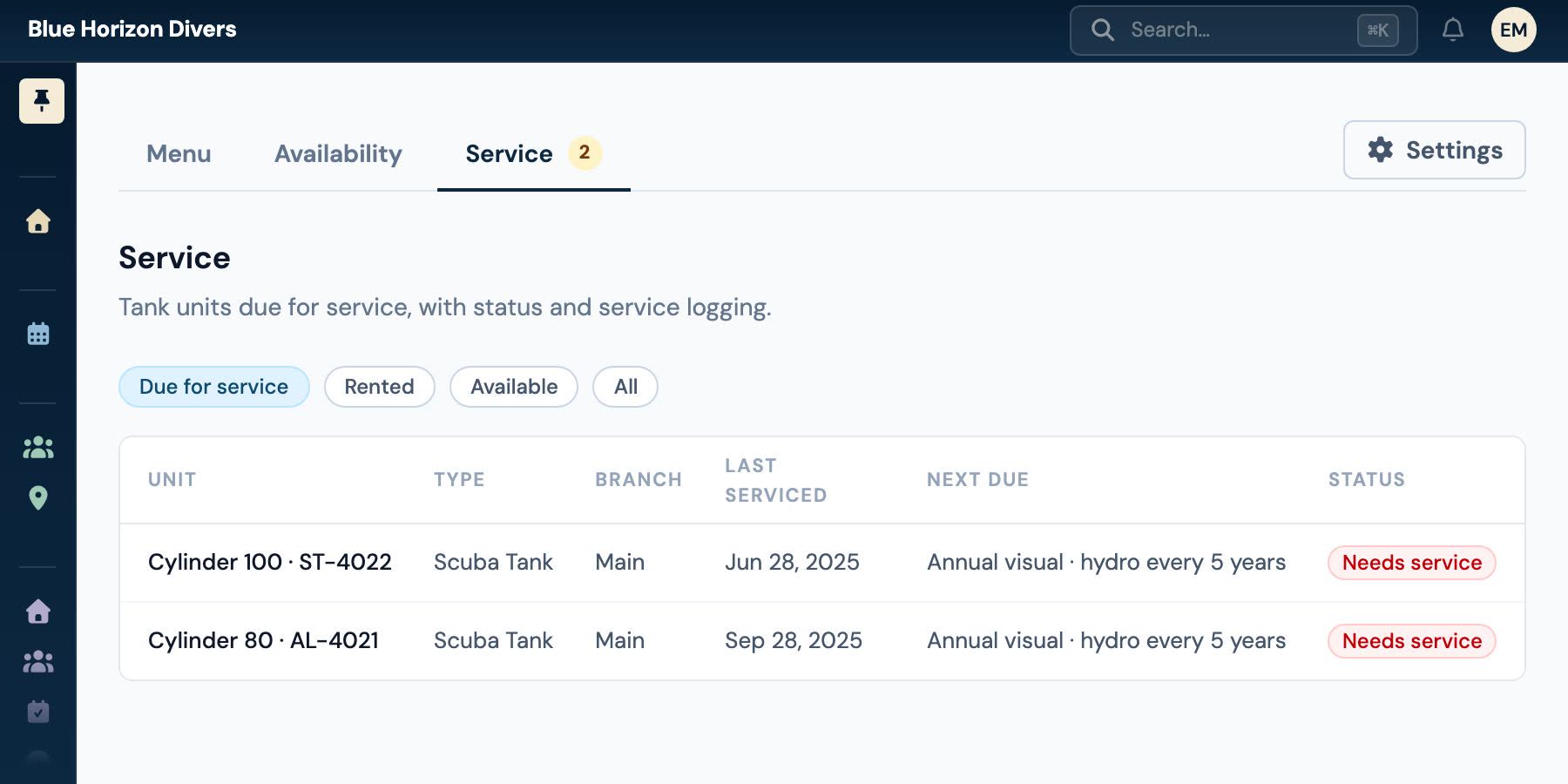Filter by Rented units
The height and width of the screenshot is (784, 1568).
(x=380, y=387)
